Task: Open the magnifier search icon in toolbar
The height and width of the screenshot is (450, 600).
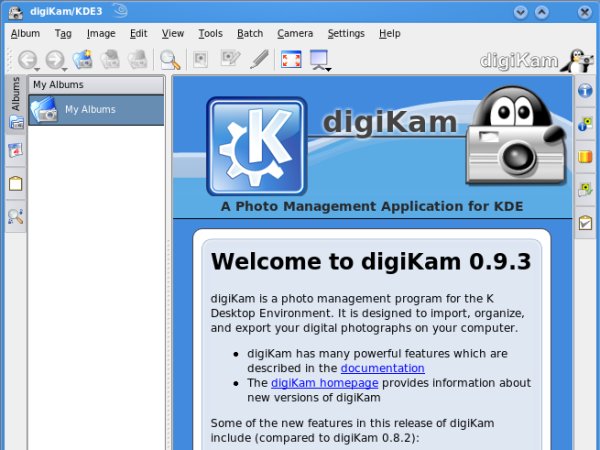Action: (x=169, y=60)
